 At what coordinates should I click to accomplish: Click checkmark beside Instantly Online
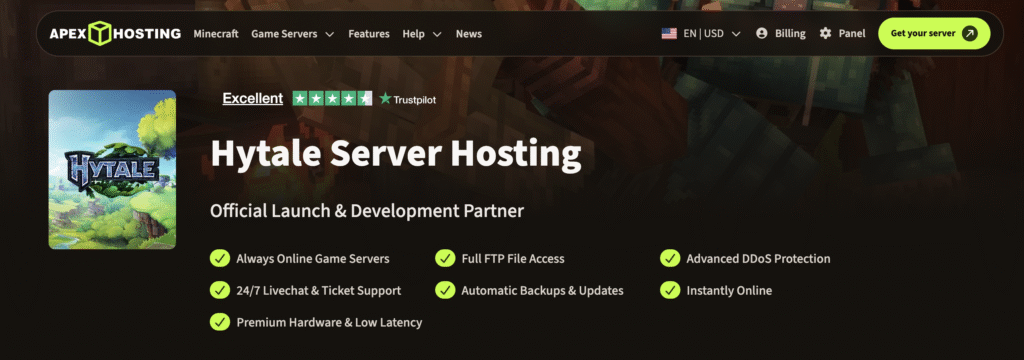click(x=670, y=290)
